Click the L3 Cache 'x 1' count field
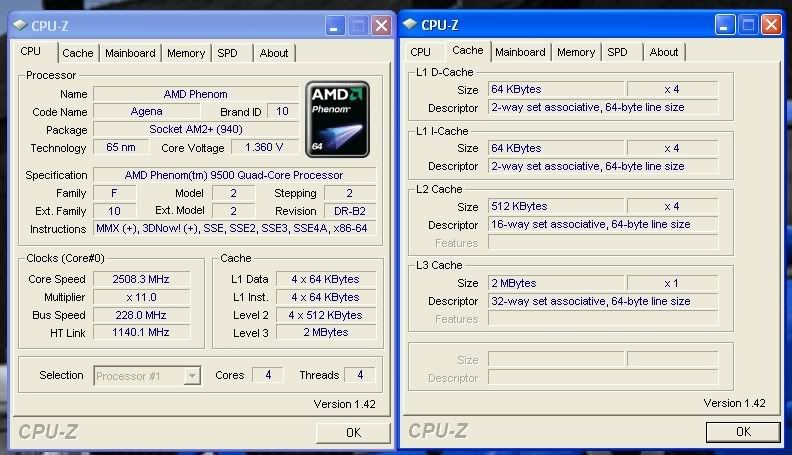The image size is (792, 455). pos(673,283)
